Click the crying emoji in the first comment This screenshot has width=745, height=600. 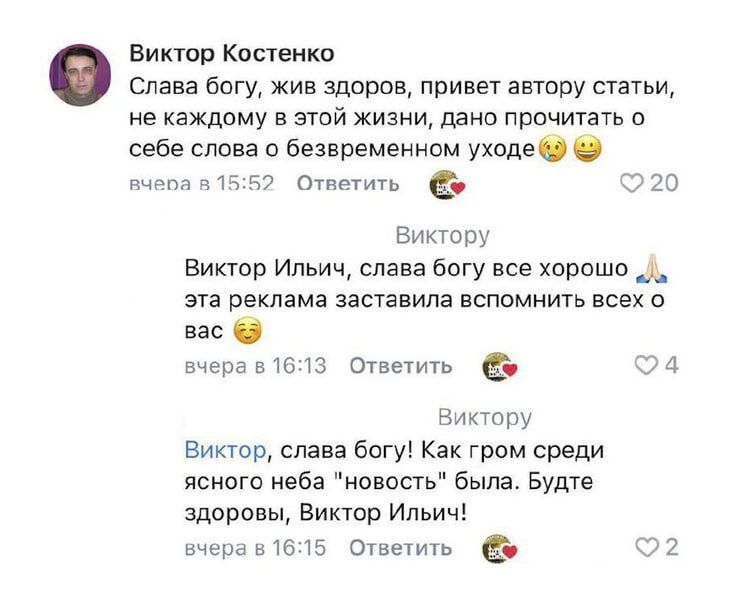tap(551, 150)
